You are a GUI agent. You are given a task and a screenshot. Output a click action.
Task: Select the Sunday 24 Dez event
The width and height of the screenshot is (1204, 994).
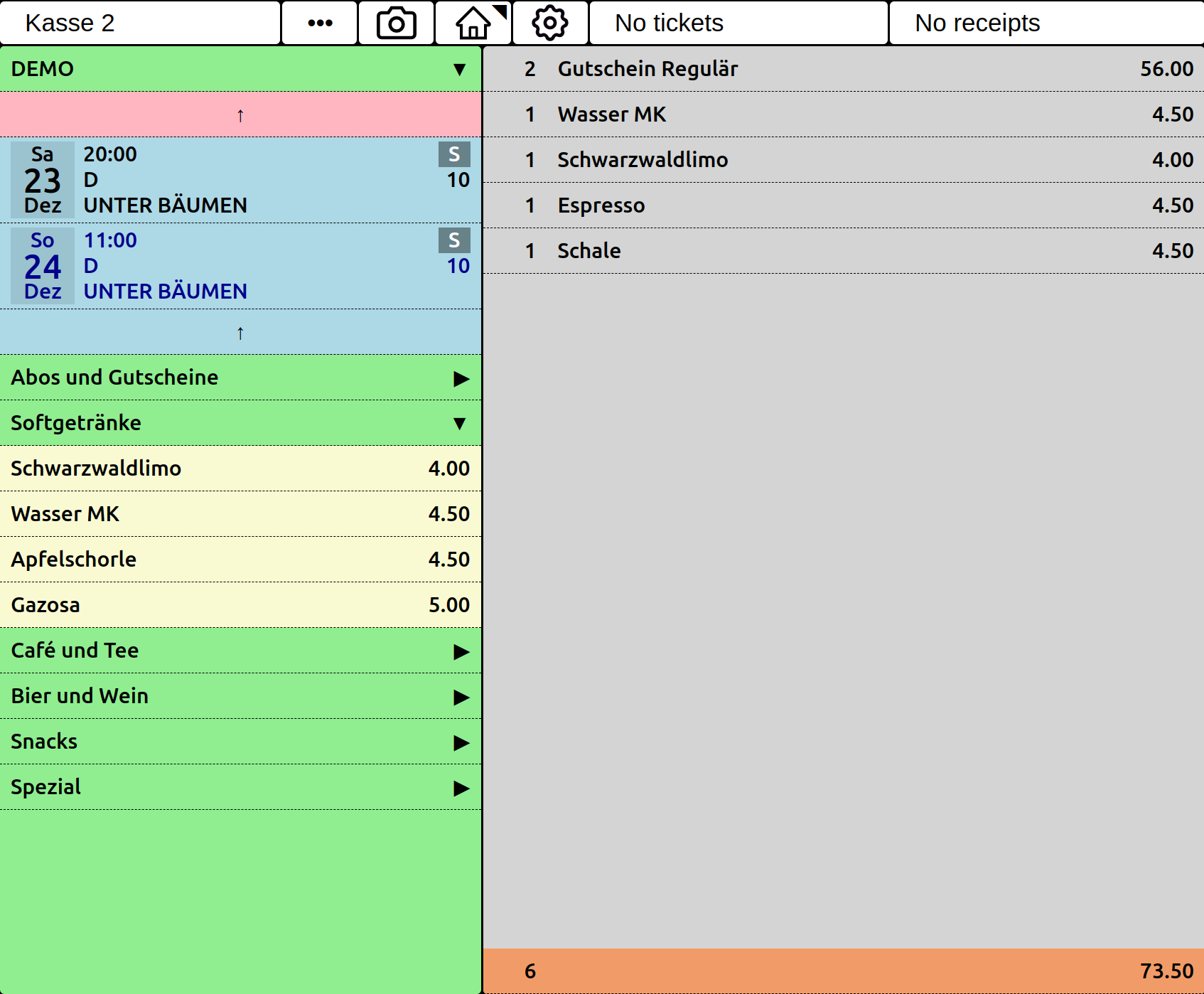240,266
